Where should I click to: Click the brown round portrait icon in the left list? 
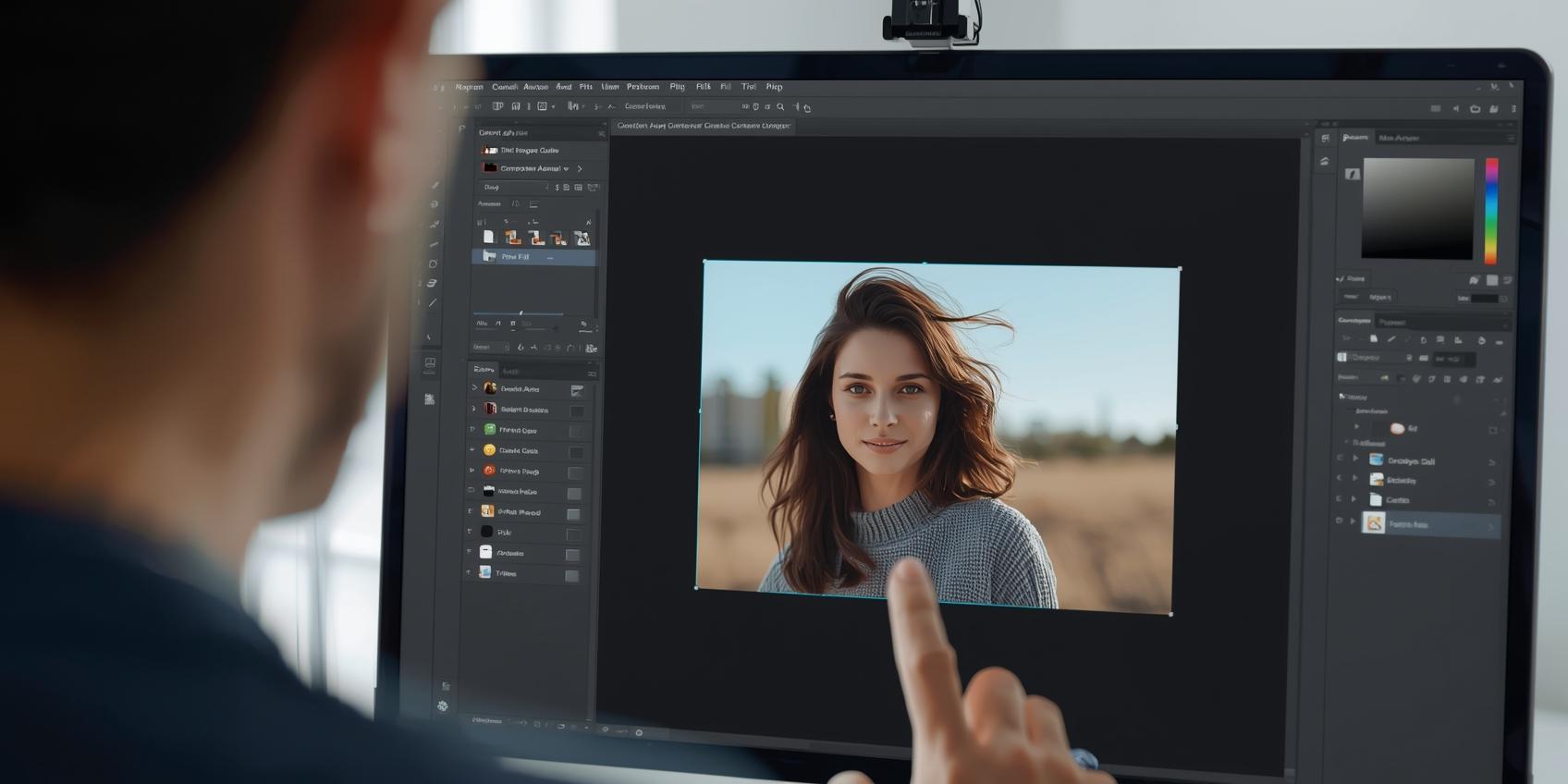[490, 388]
